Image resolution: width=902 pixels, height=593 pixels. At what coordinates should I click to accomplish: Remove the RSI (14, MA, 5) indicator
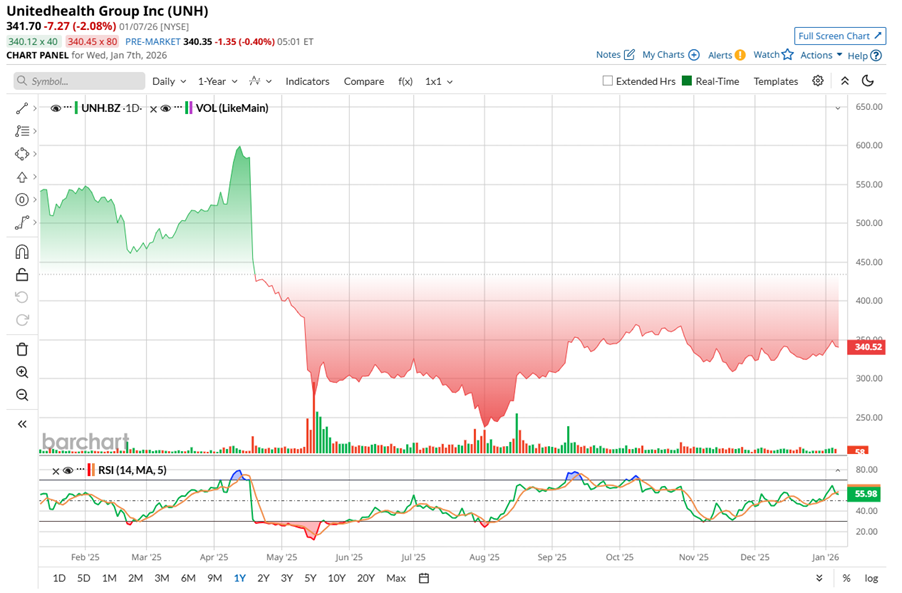point(56,471)
